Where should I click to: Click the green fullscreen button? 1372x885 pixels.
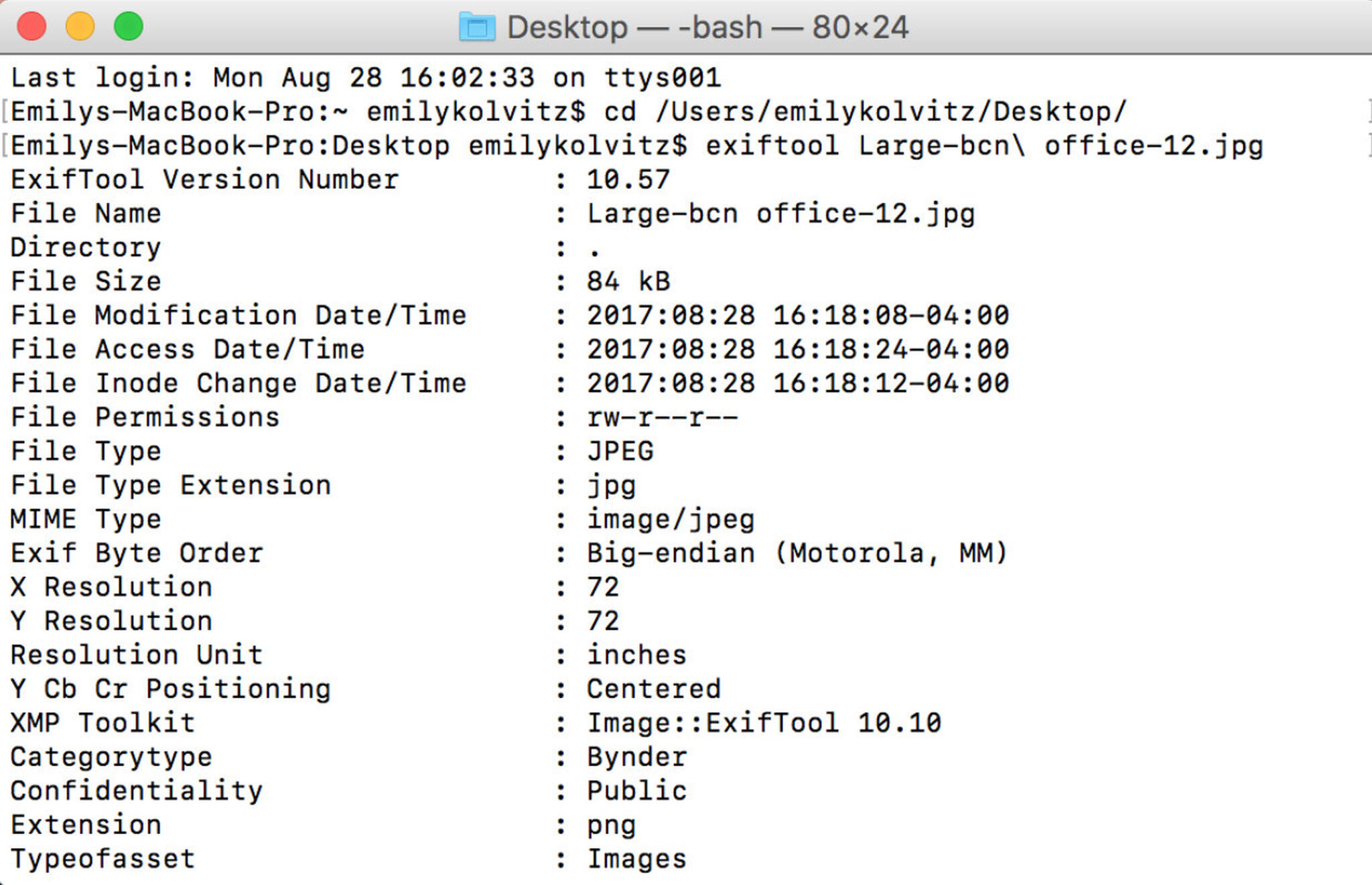[127, 27]
